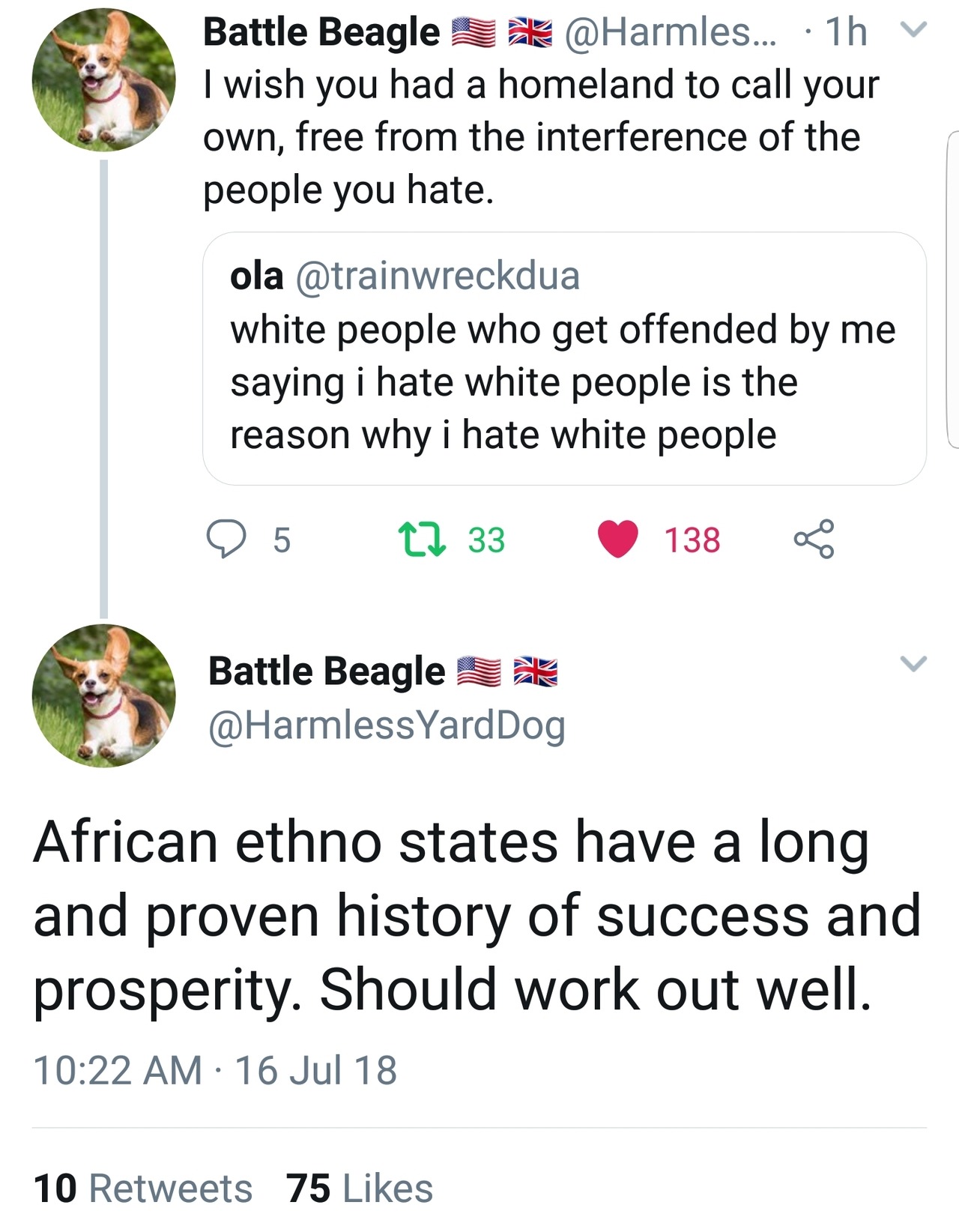
Task: Click the @trainwreckdua handle
Action: (x=438, y=277)
